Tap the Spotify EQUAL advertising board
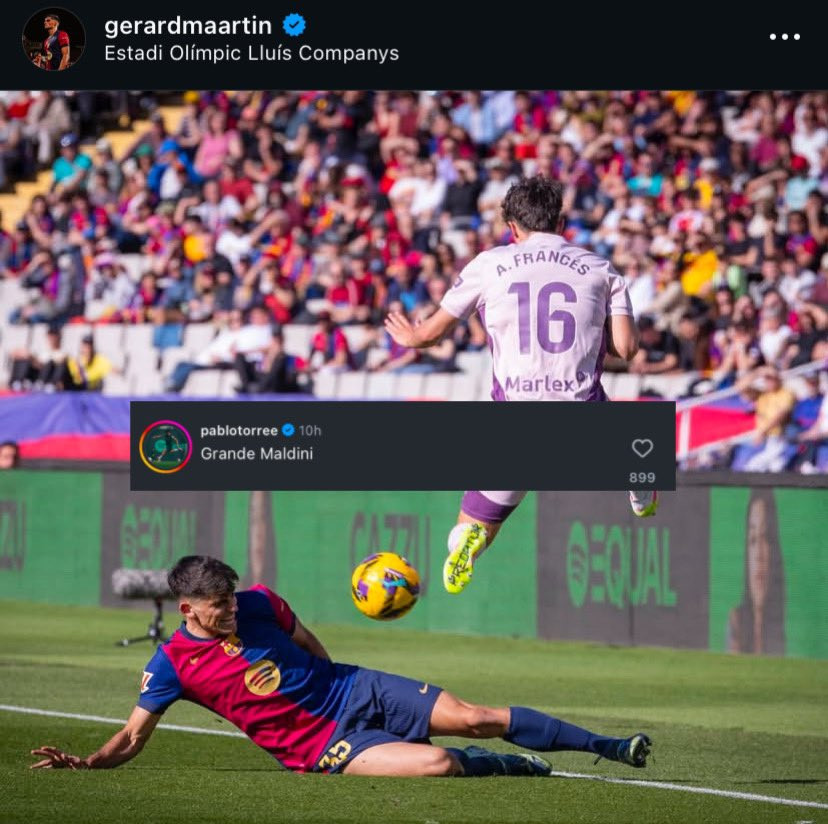Image resolution: width=828 pixels, height=824 pixels. click(x=622, y=566)
